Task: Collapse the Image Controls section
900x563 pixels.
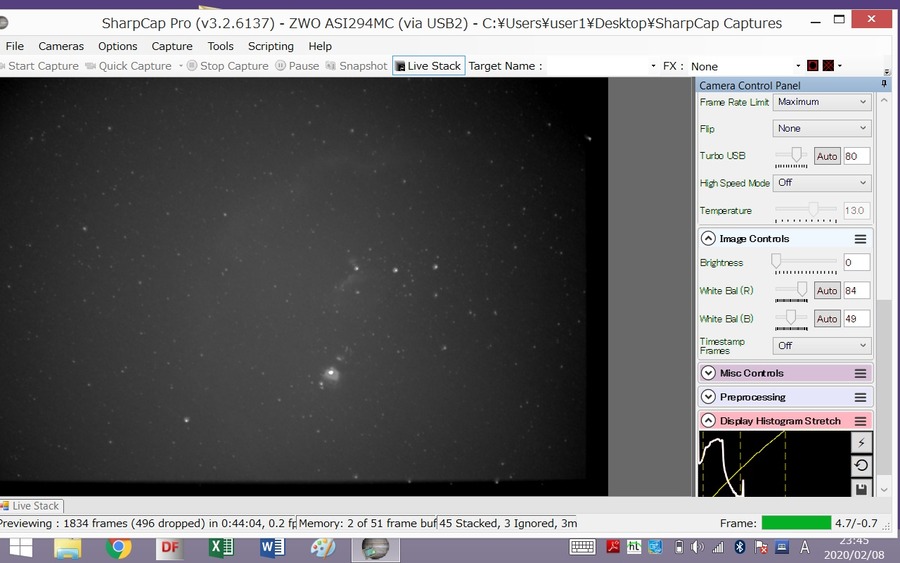Action: [708, 238]
